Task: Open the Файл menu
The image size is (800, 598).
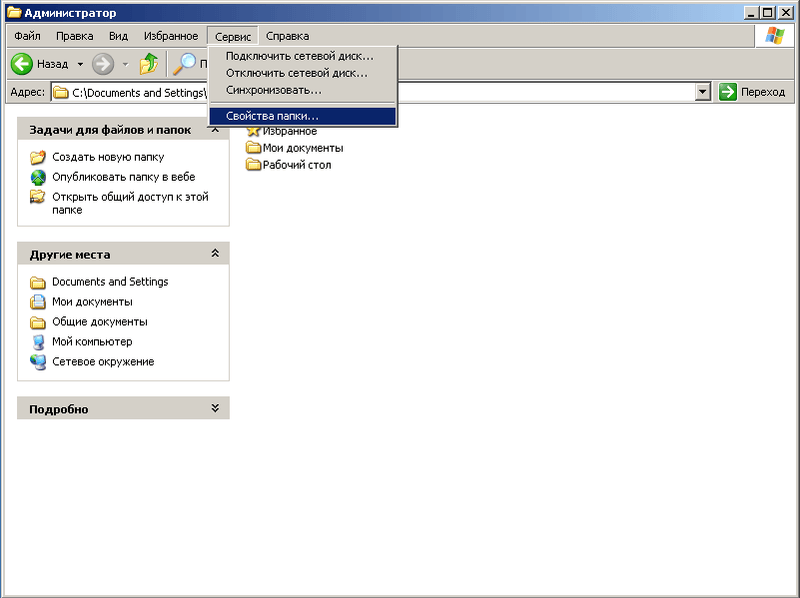Action: pyautogui.click(x=28, y=36)
